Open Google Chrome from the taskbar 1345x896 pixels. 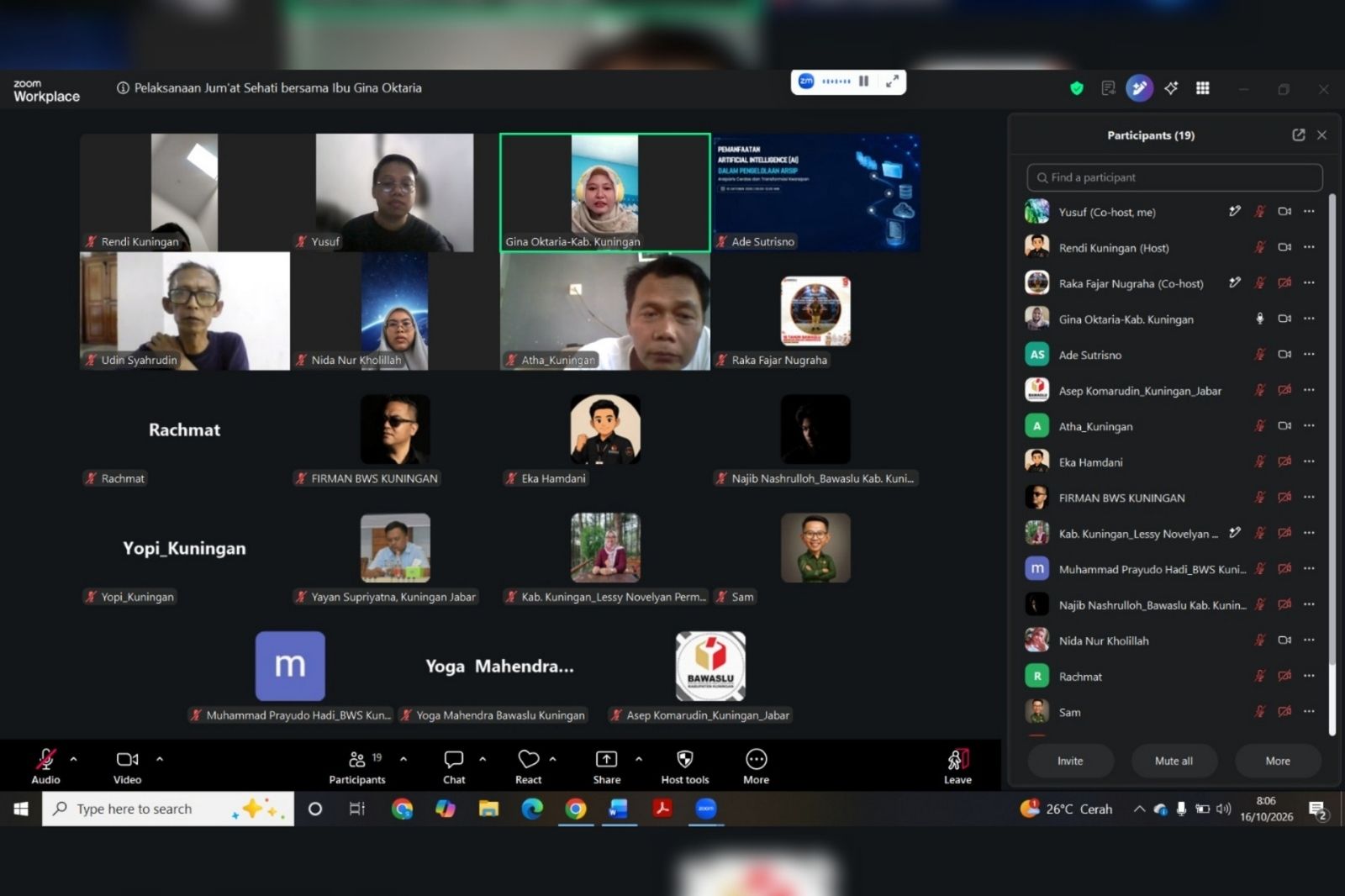576,809
